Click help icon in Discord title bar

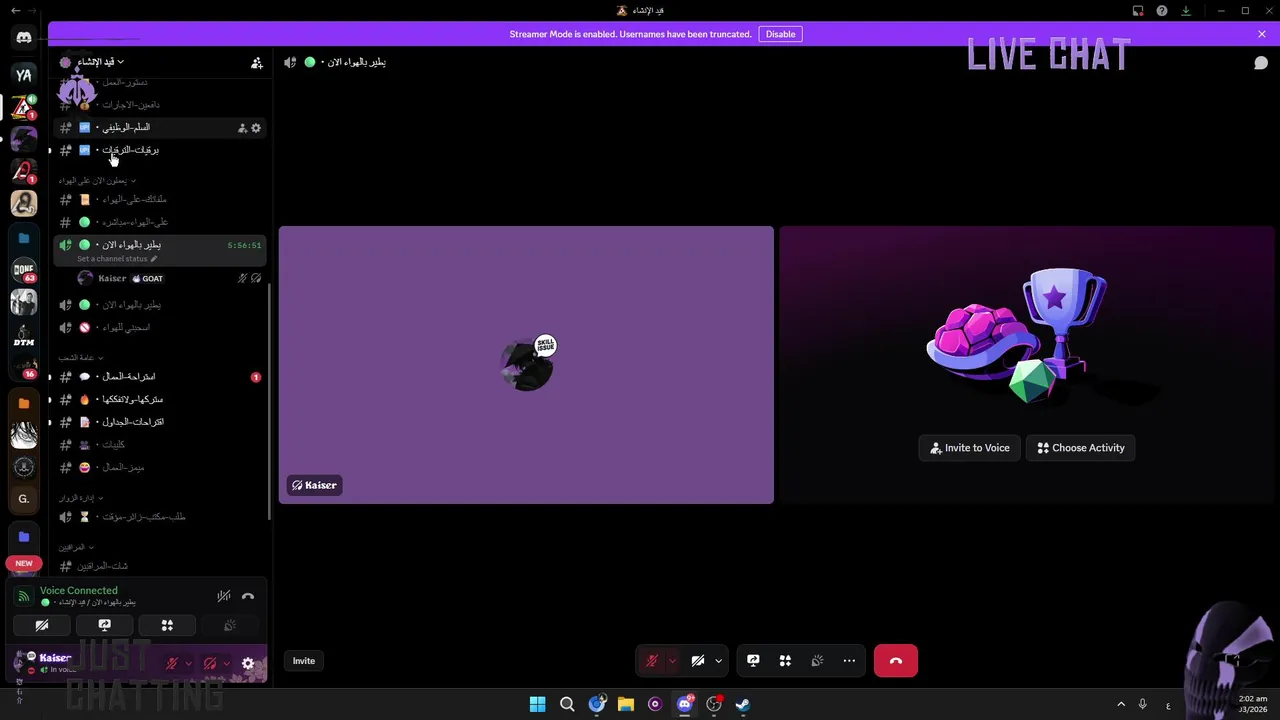tap(1162, 11)
